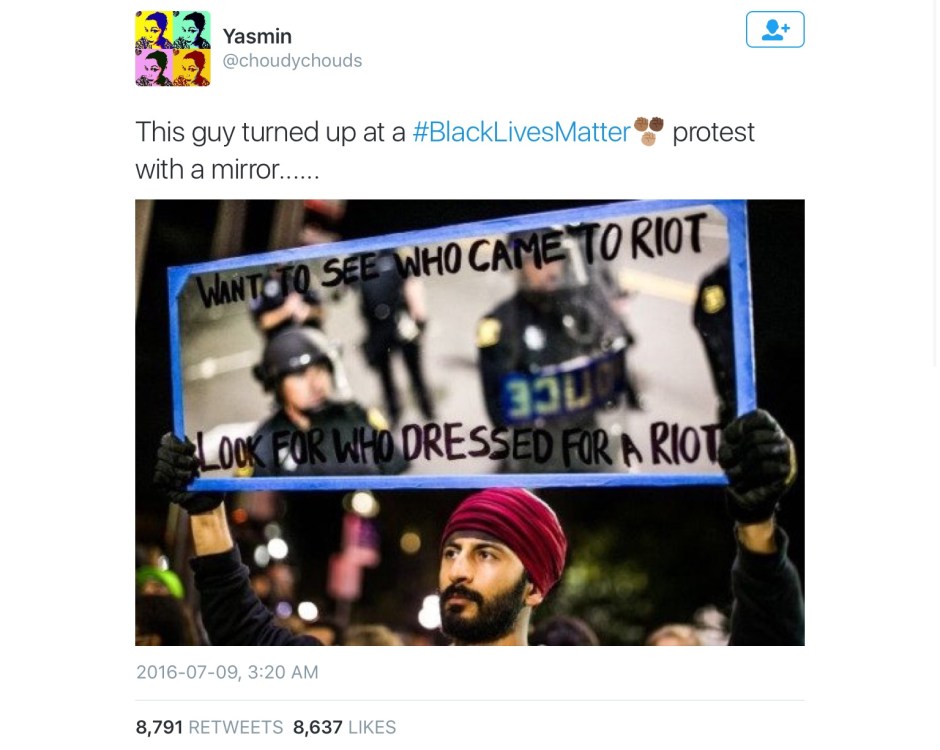
Task: Click the teal quadrant of the avatar
Action: pos(192,30)
